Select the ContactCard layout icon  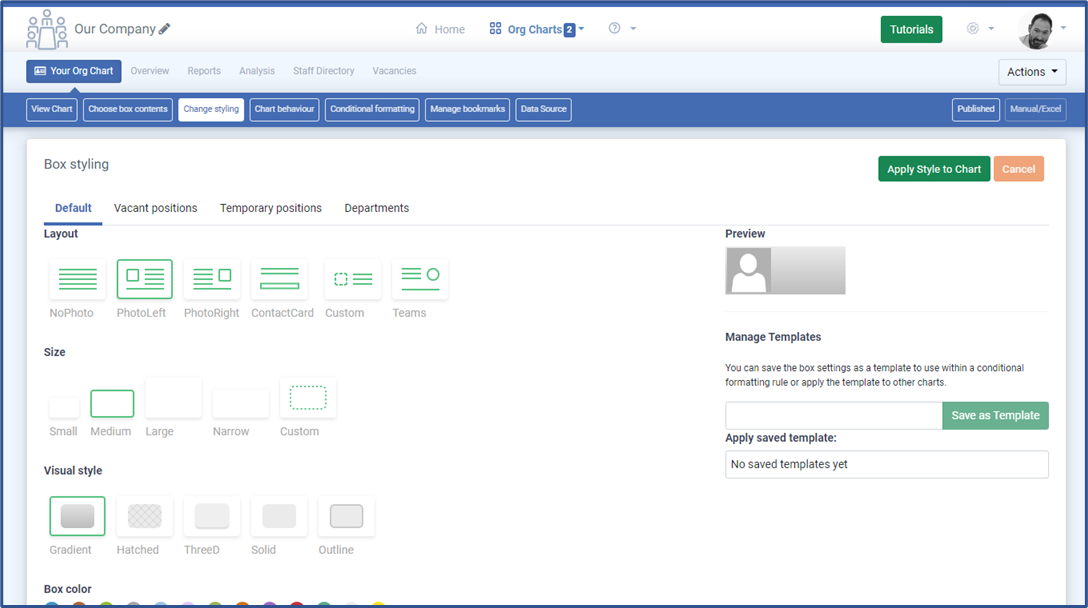[280, 279]
